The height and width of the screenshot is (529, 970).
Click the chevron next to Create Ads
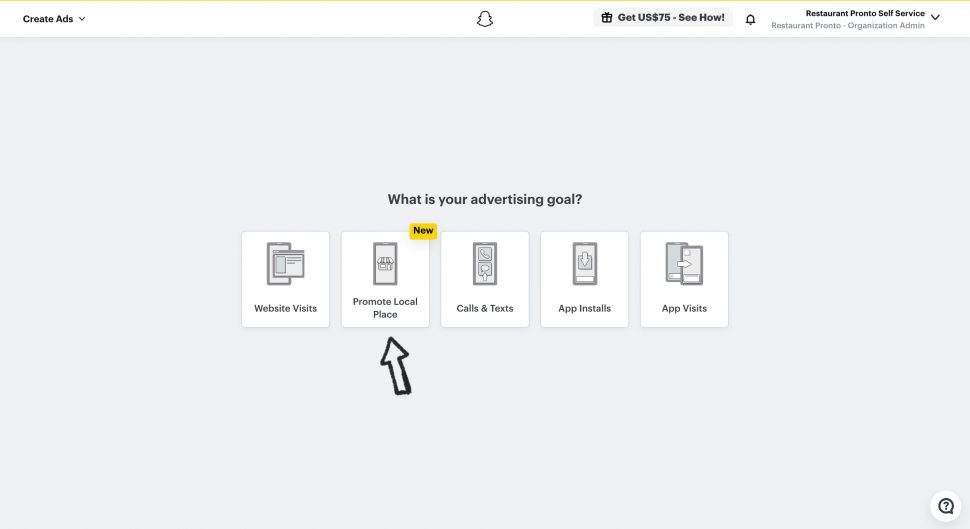tap(82, 19)
